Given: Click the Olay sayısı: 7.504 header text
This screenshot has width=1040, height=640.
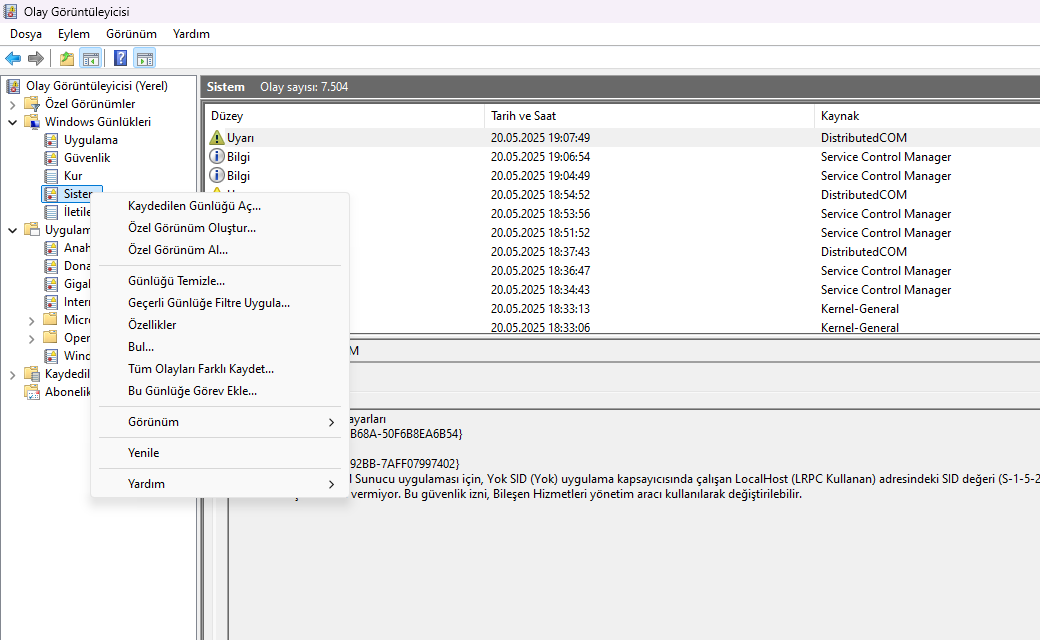Looking at the screenshot, I should pos(304,87).
